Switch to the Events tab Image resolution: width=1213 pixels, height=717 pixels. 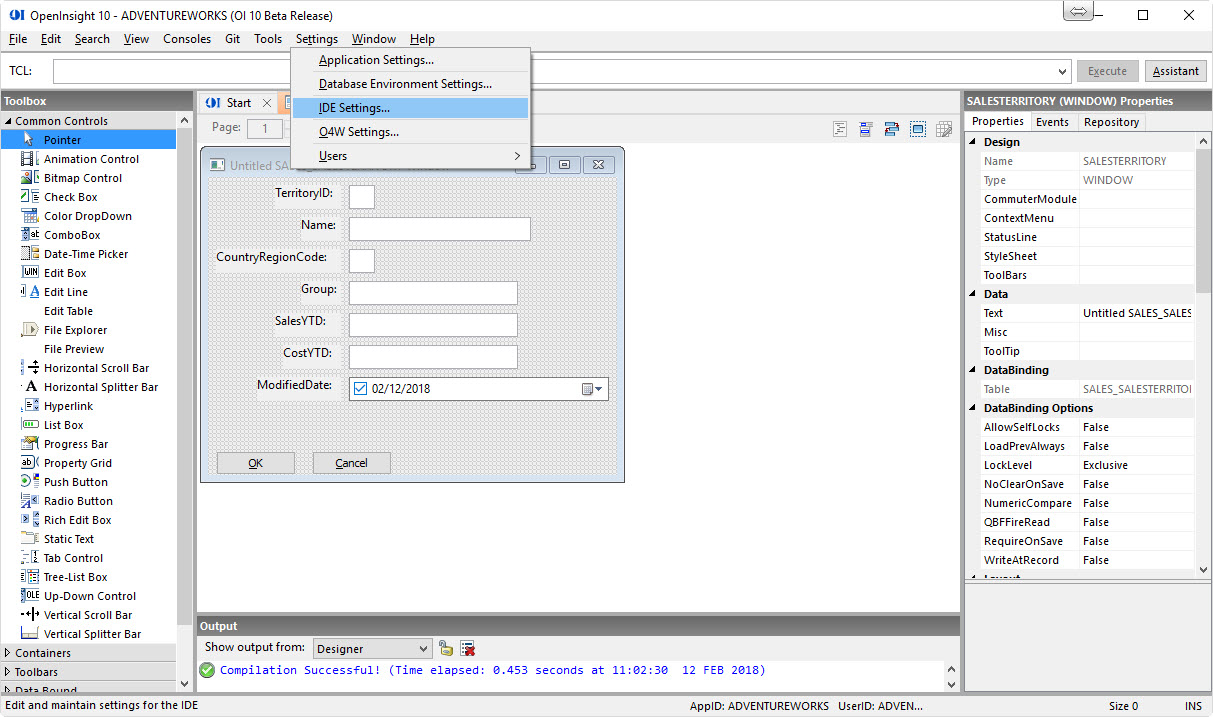(1052, 122)
